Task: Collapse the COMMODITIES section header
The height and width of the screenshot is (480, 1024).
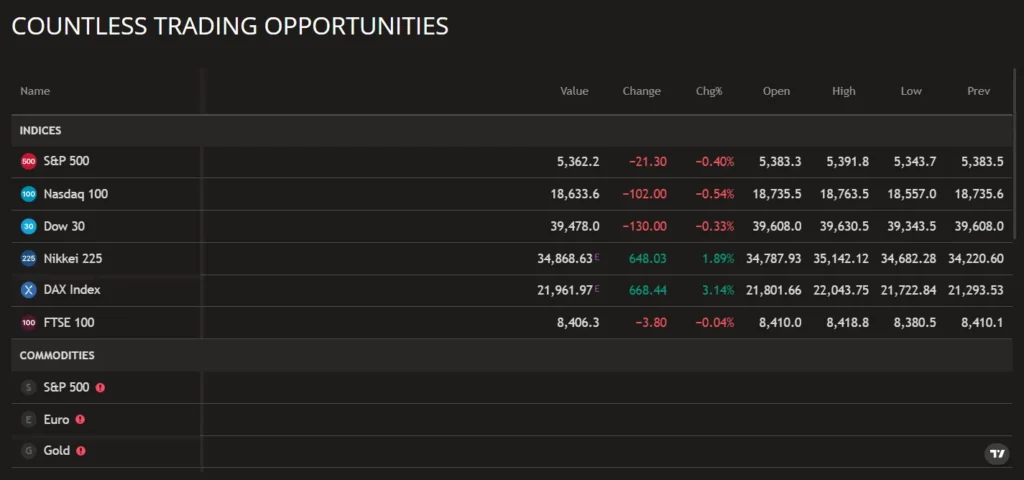Action: click(x=57, y=355)
